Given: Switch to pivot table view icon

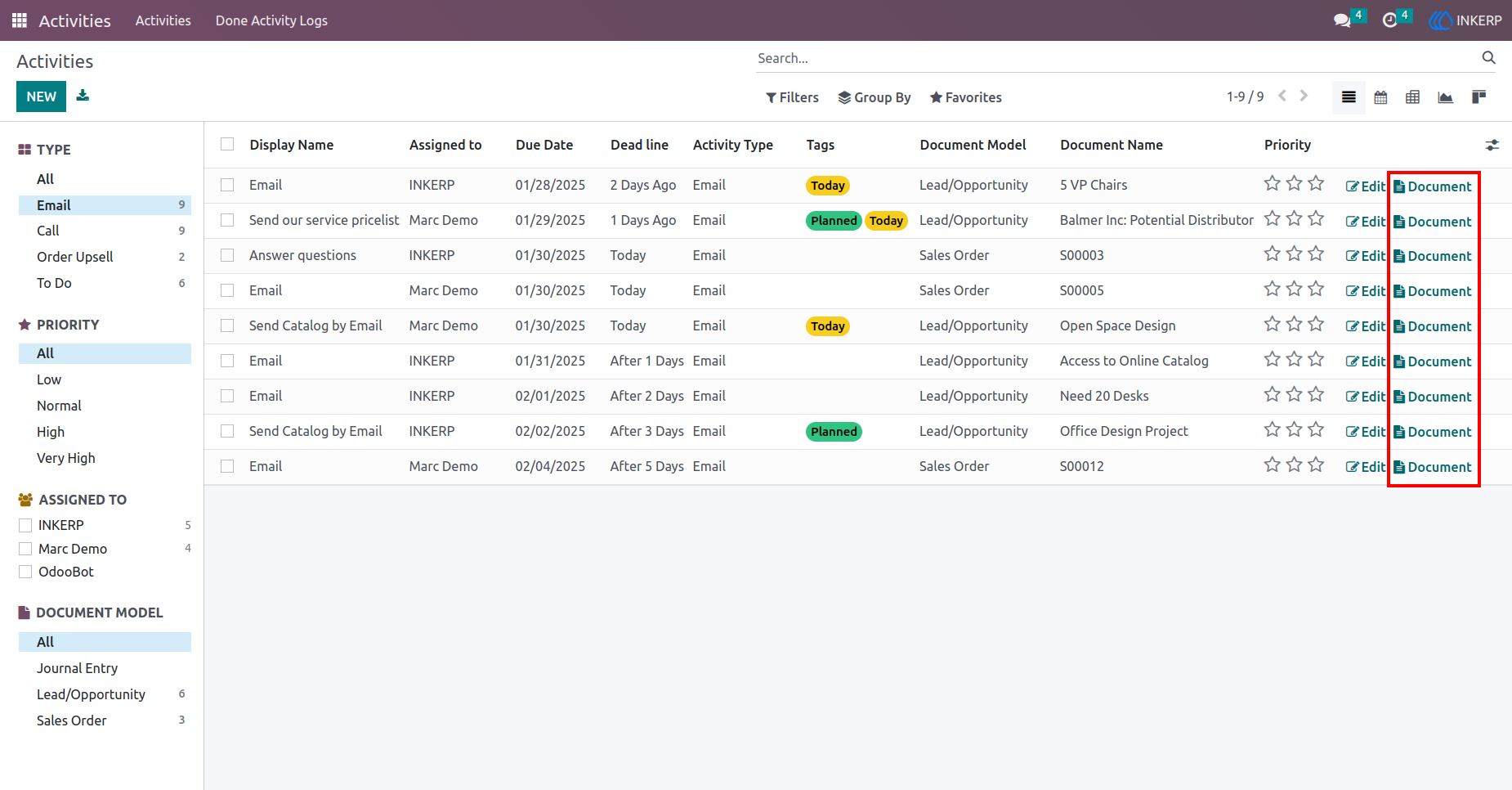Looking at the screenshot, I should (x=1412, y=97).
